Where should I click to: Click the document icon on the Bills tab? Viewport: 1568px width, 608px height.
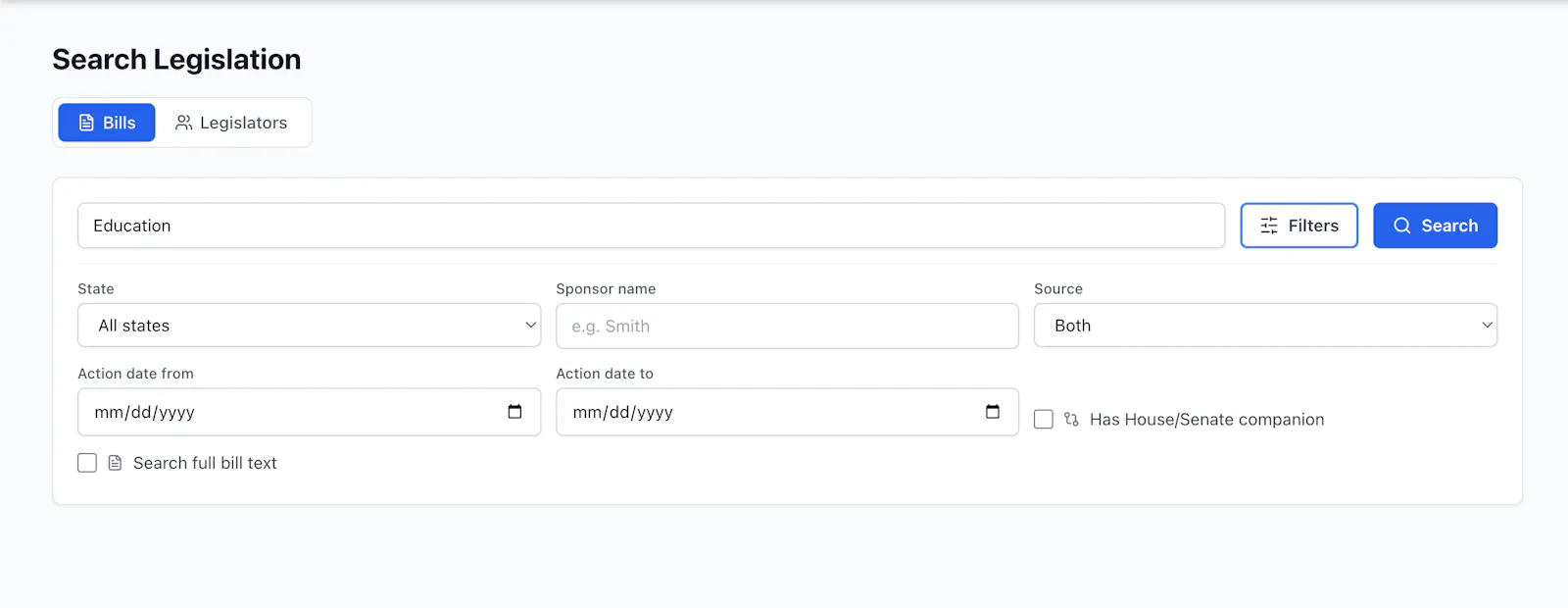86,123
